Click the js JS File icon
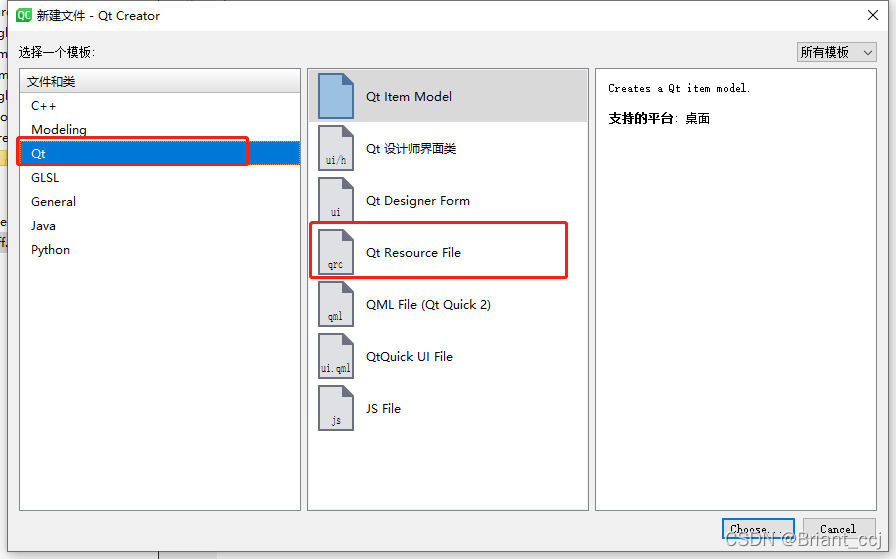 point(336,408)
